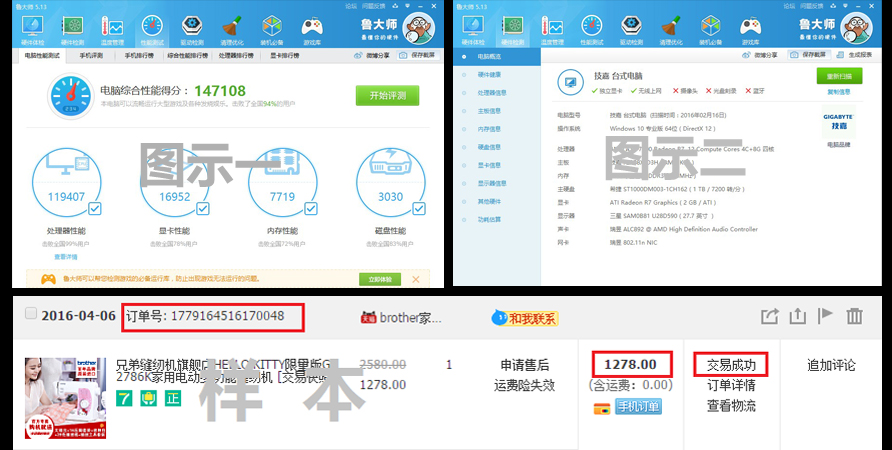Click the 和我联系 contact seller icon

(525, 318)
